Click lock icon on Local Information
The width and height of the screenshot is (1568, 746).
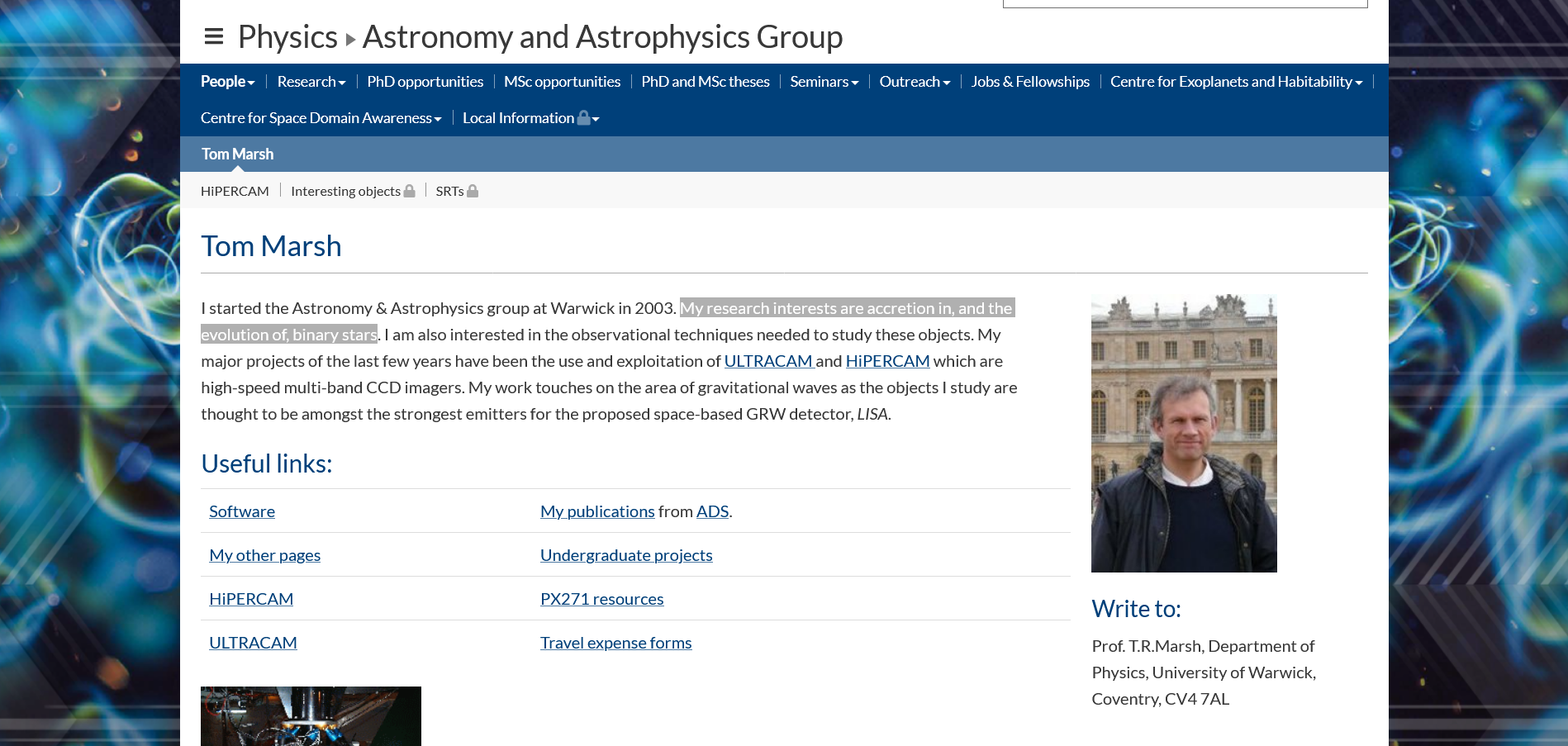[x=584, y=117]
